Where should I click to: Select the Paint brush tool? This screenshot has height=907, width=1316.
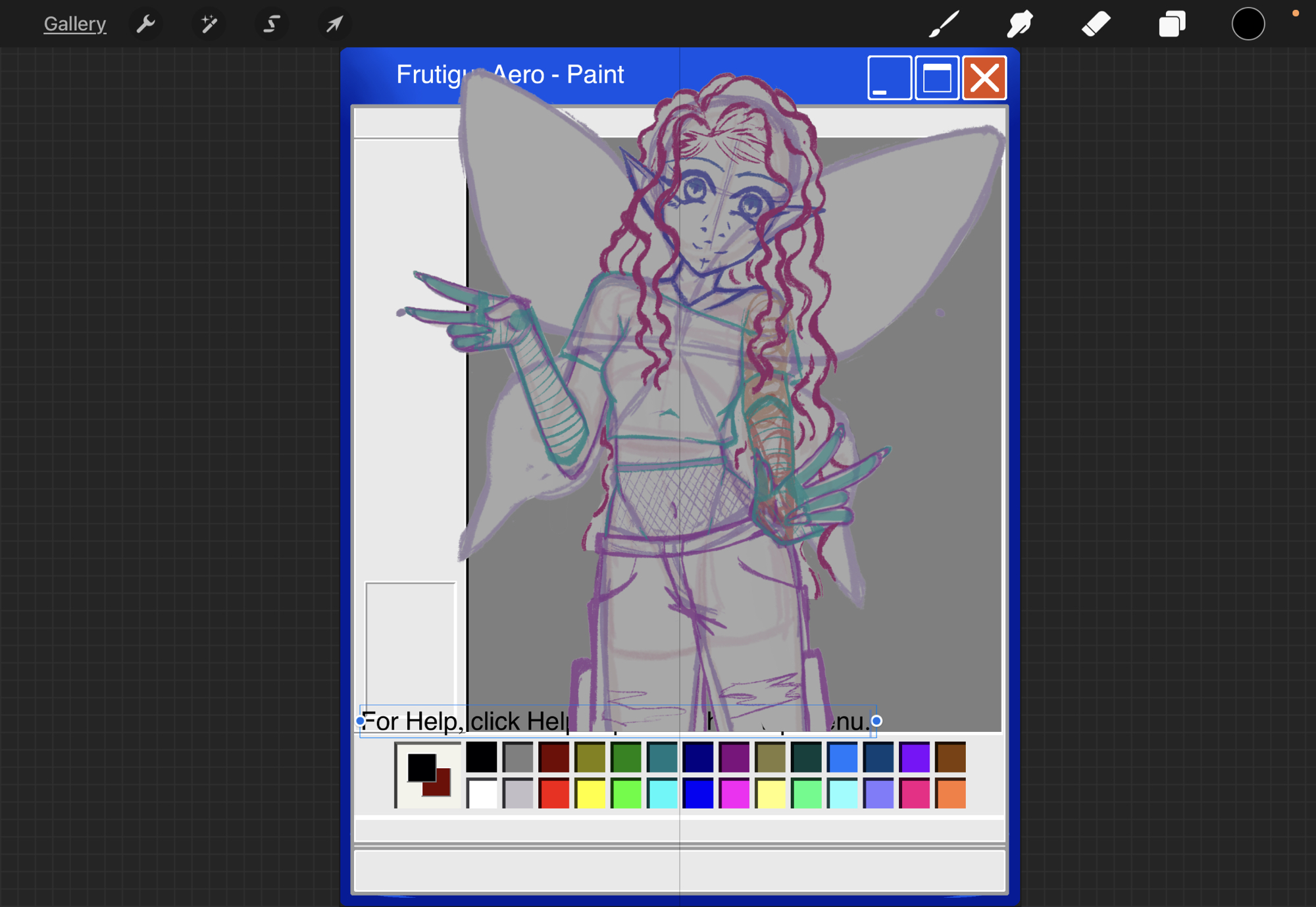pyautogui.click(x=944, y=24)
